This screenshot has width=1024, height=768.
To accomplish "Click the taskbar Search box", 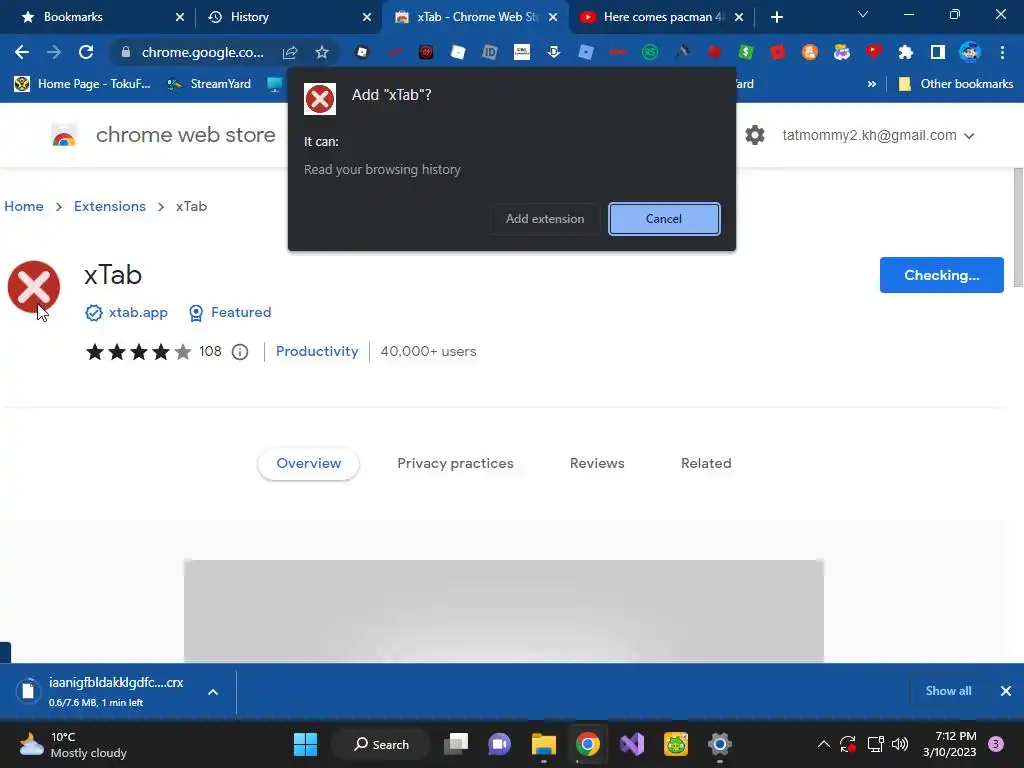I will point(381,744).
